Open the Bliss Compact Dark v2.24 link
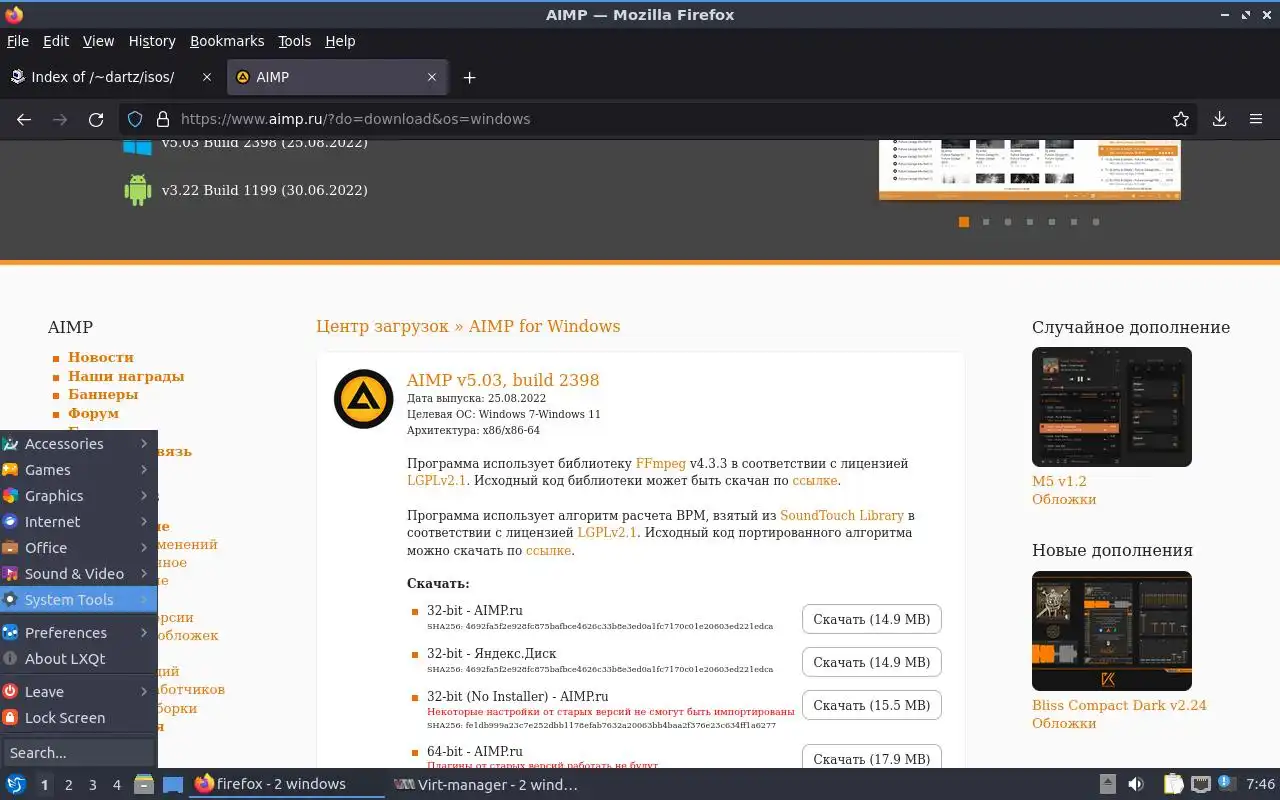Screen dimensions: 1280x800 [x=1119, y=705]
